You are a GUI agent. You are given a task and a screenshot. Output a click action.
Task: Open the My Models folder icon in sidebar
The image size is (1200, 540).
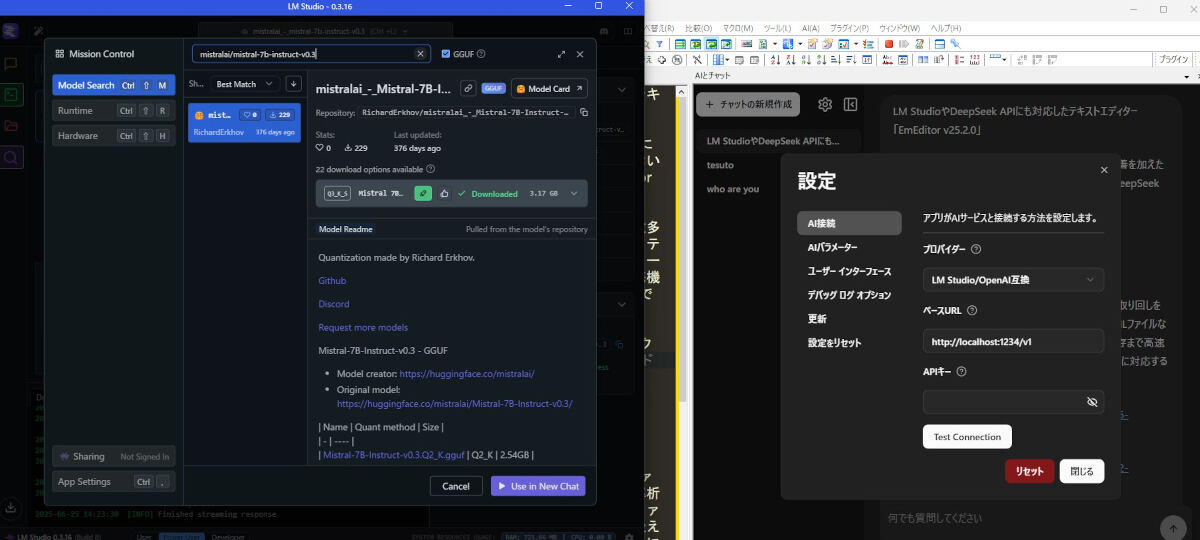point(11,126)
